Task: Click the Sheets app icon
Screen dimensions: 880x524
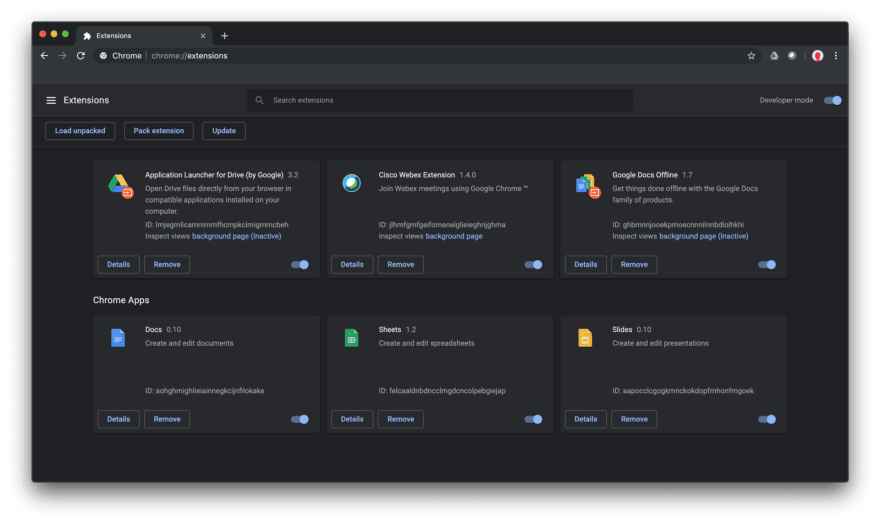Action: click(351, 338)
